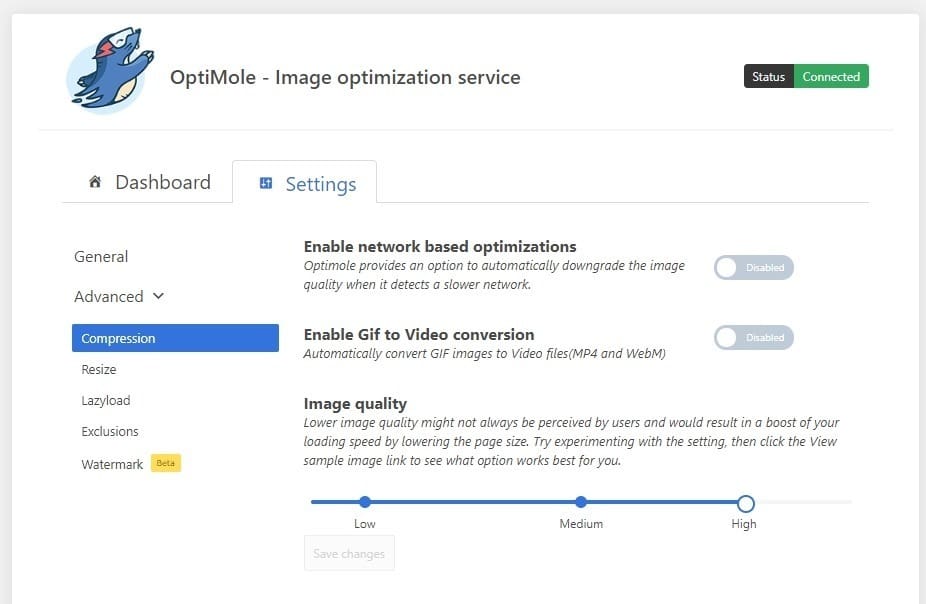Set image quality slider to Low

pyautogui.click(x=365, y=502)
